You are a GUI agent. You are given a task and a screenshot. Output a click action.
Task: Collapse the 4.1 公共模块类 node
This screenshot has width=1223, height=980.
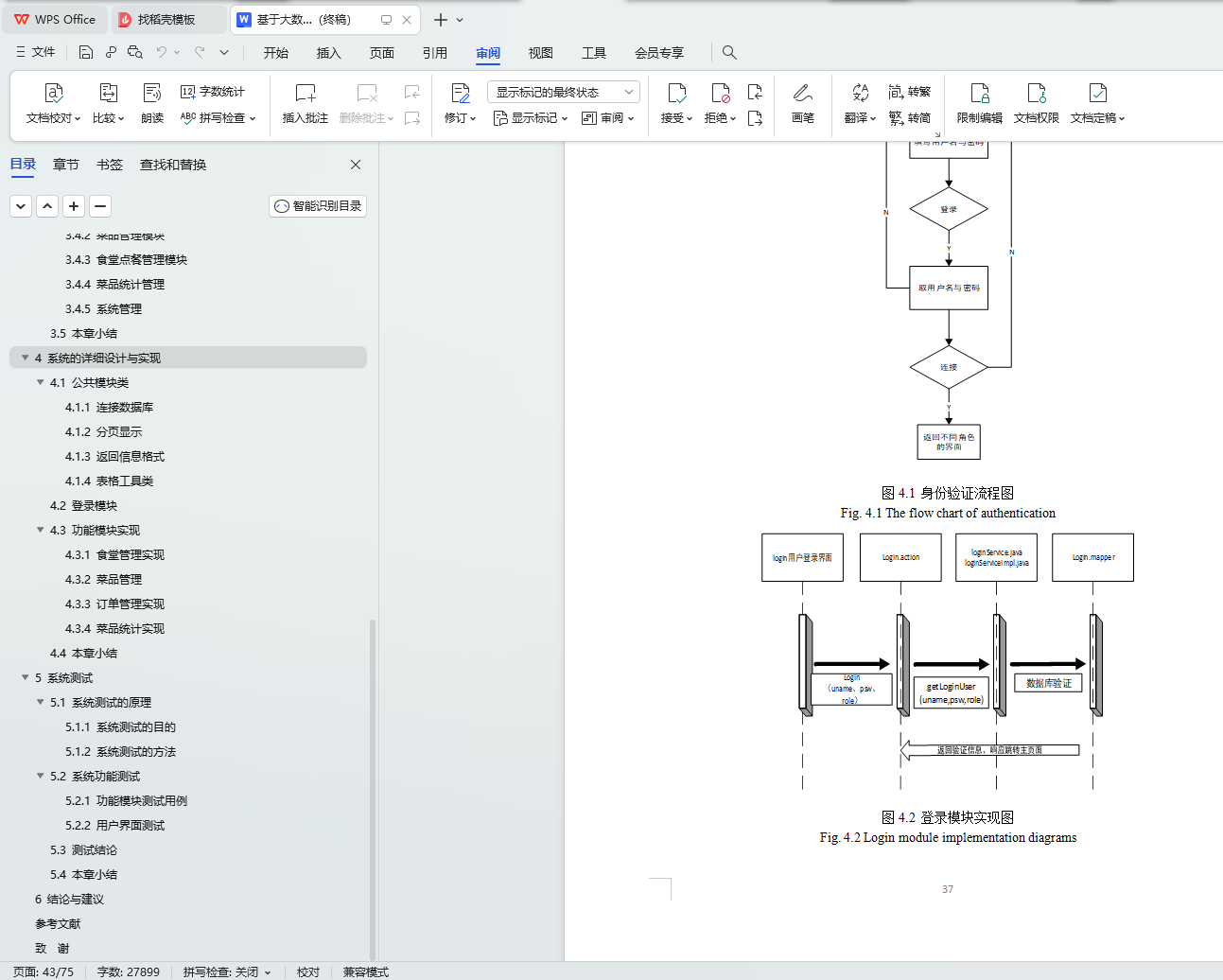pos(41,382)
